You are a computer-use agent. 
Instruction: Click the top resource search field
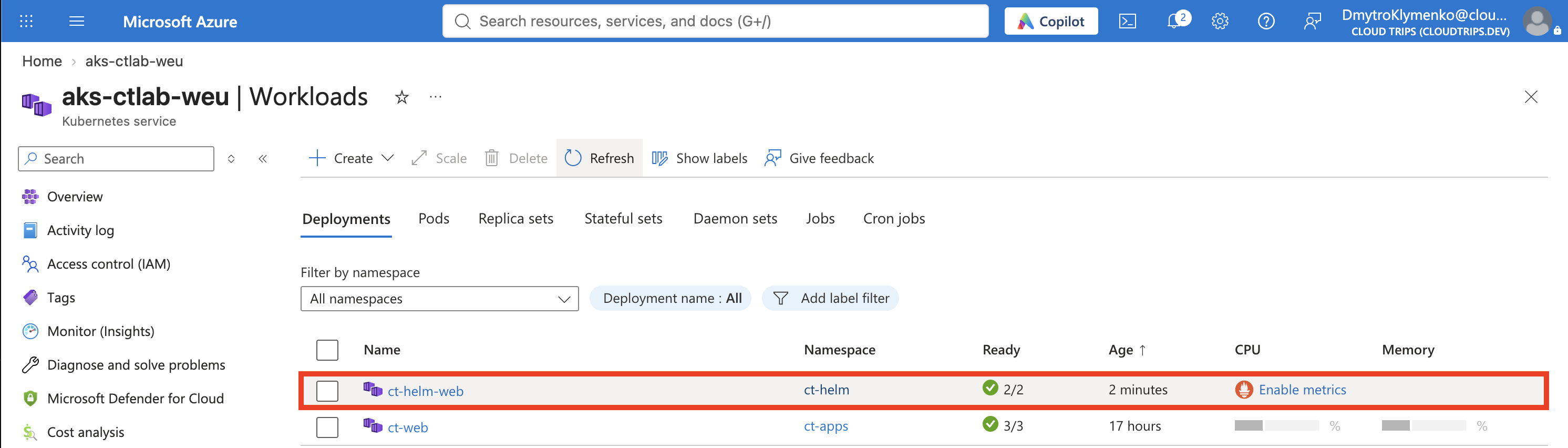tap(715, 22)
